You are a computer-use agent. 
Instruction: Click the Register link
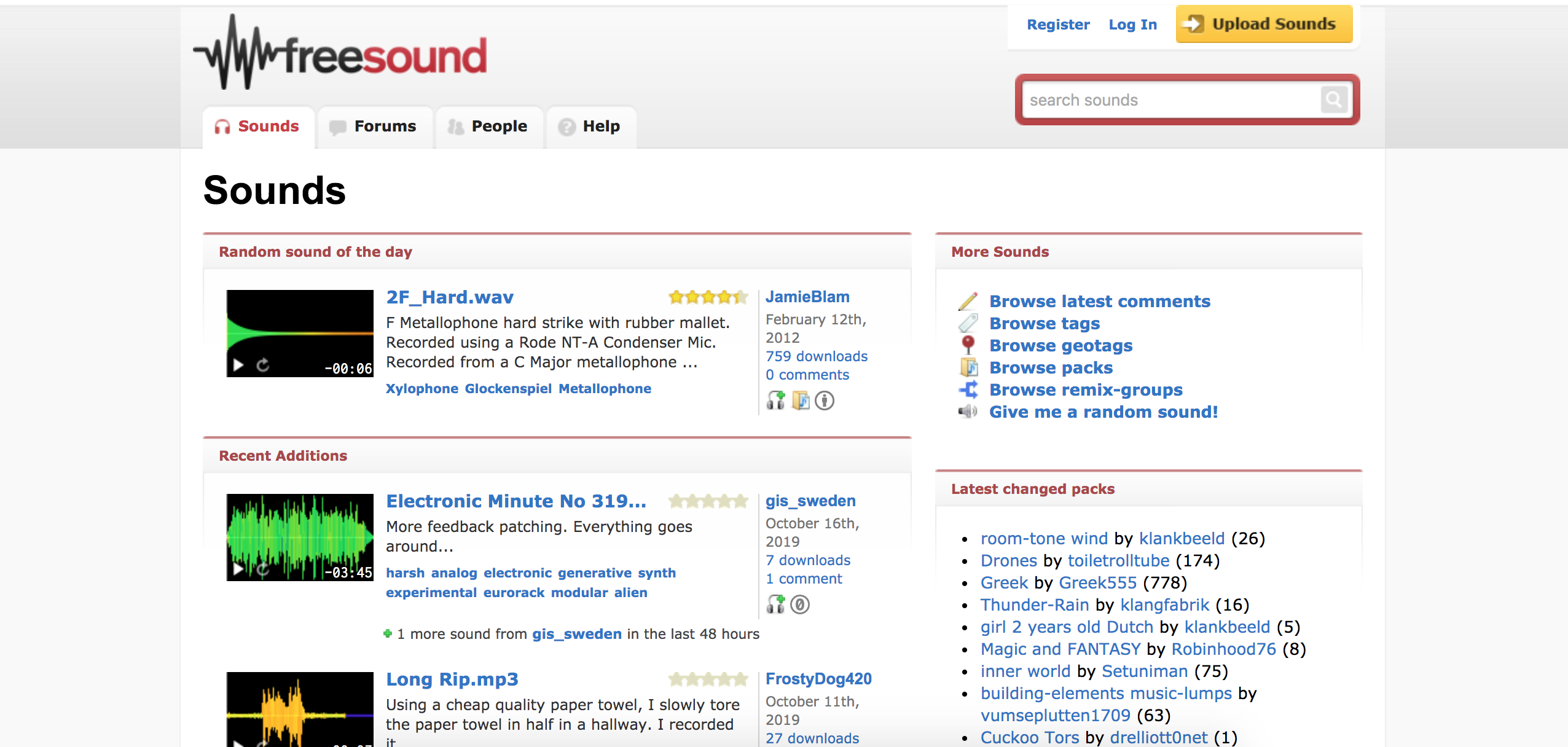1058,25
